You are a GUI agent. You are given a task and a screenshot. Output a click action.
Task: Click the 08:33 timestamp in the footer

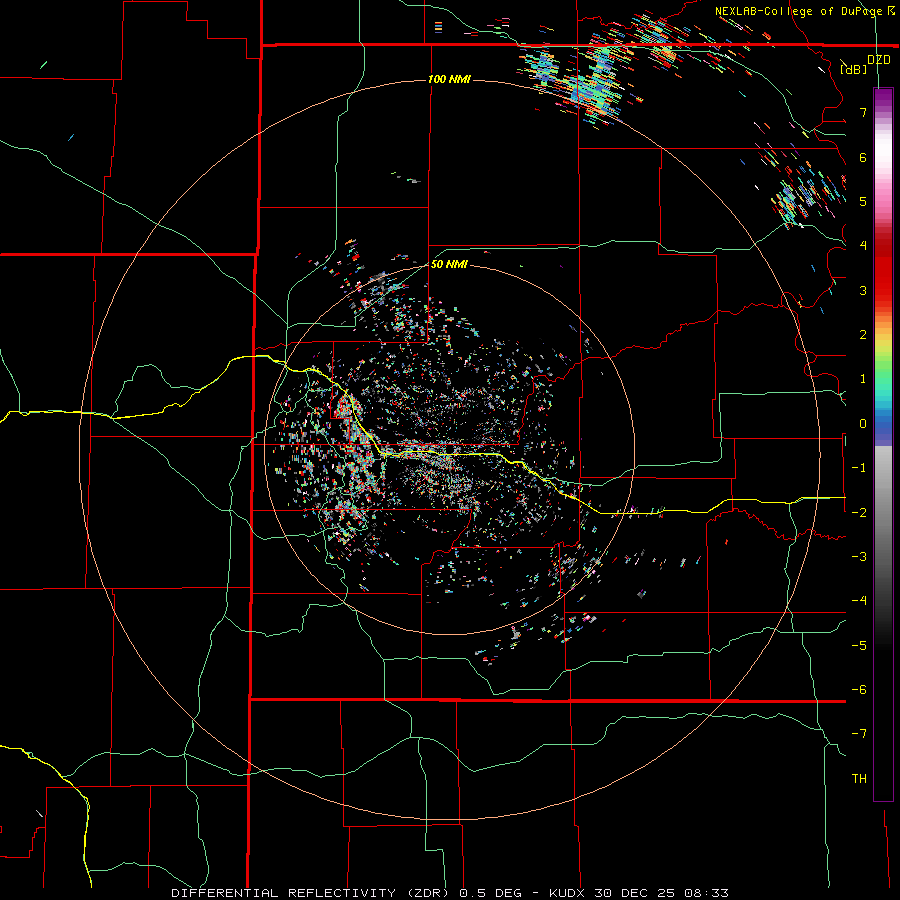pyautogui.click(x=706, y=893)
